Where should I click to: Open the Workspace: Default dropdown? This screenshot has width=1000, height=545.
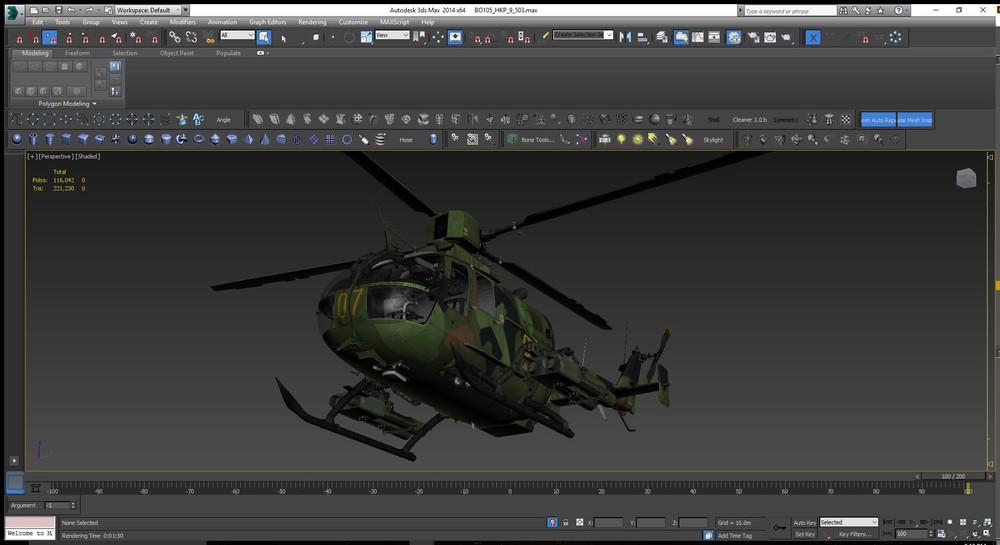[x=147, y=9]
